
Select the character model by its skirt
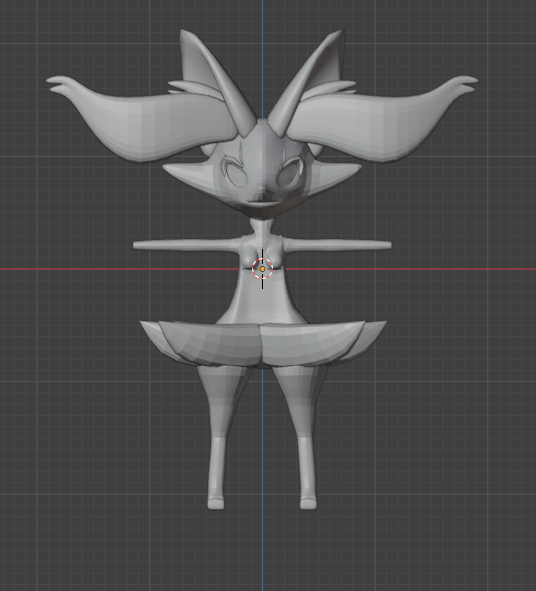pos(263,344)
